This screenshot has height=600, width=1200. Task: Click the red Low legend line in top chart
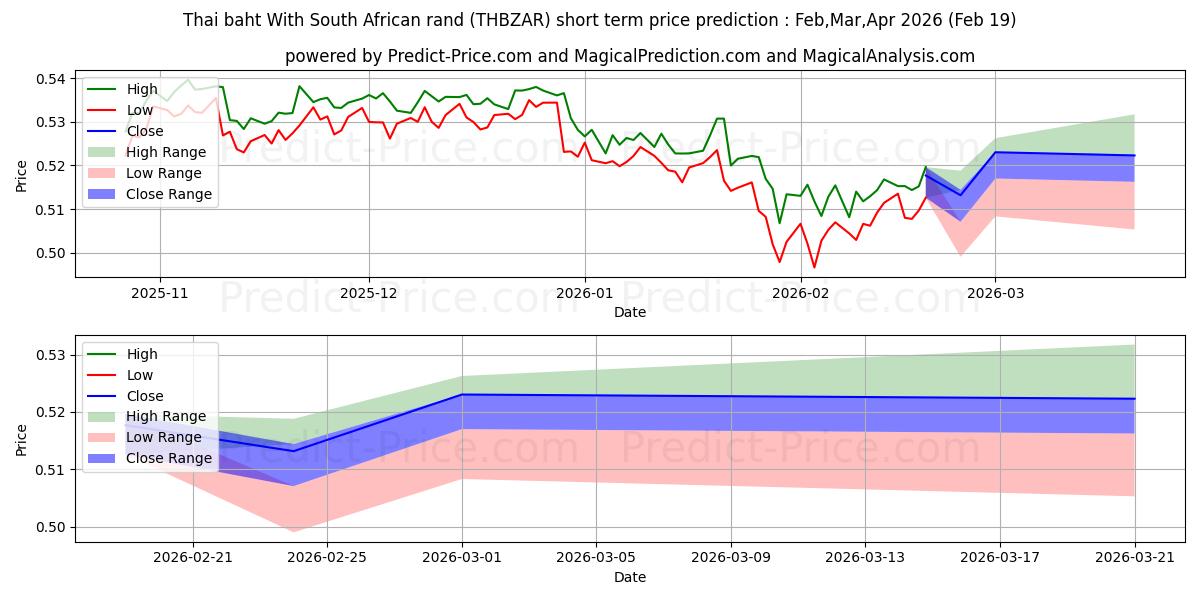click(x=104, y=110)
